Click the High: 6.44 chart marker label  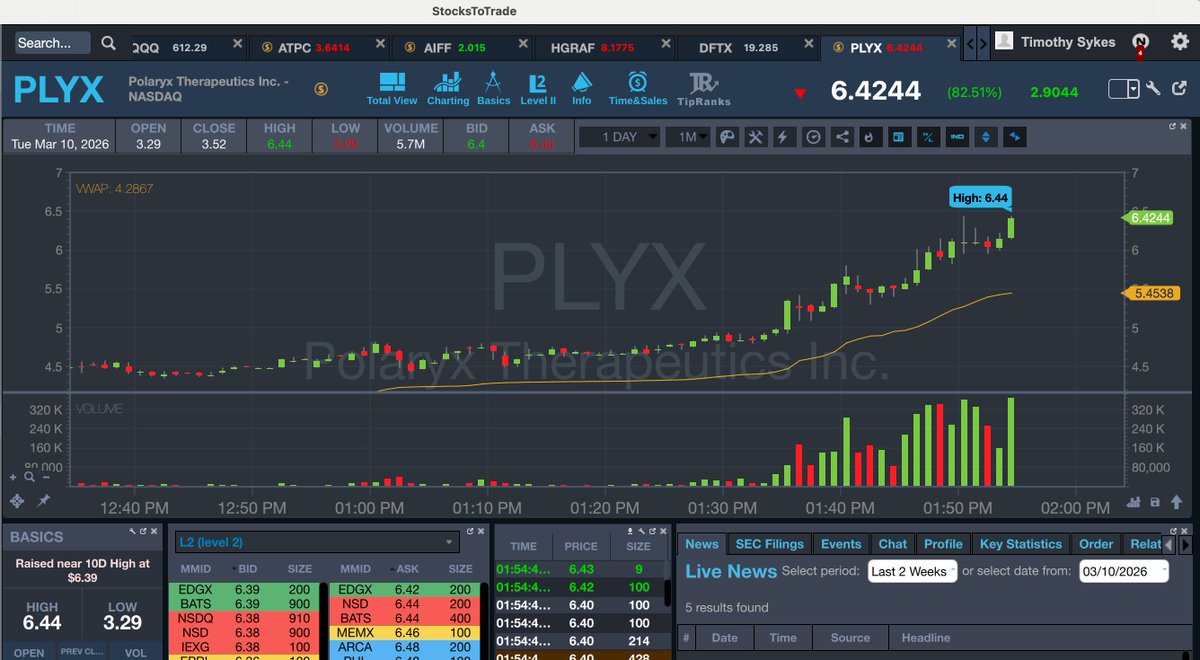[x=980, y=198]
